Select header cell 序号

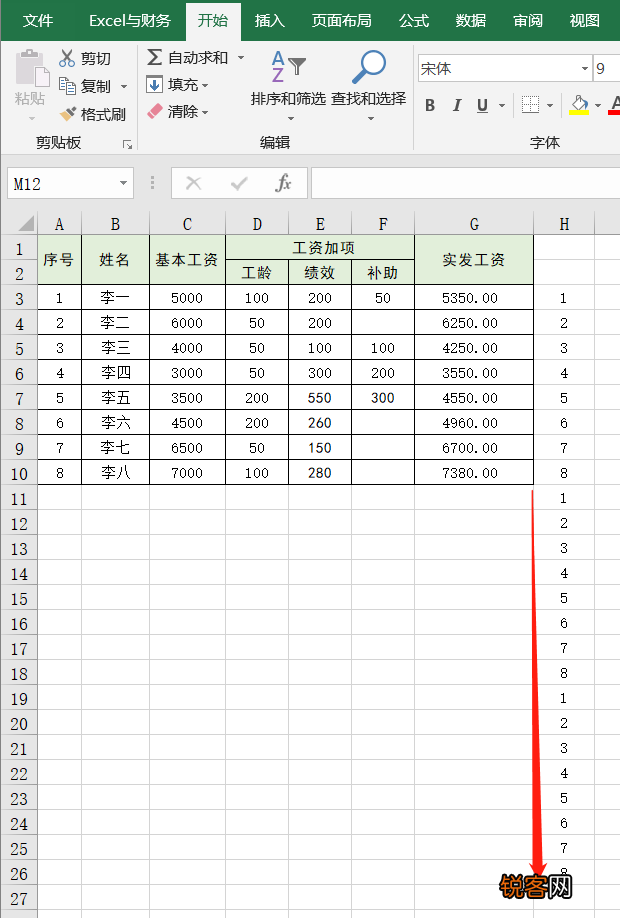pos(59,260)
